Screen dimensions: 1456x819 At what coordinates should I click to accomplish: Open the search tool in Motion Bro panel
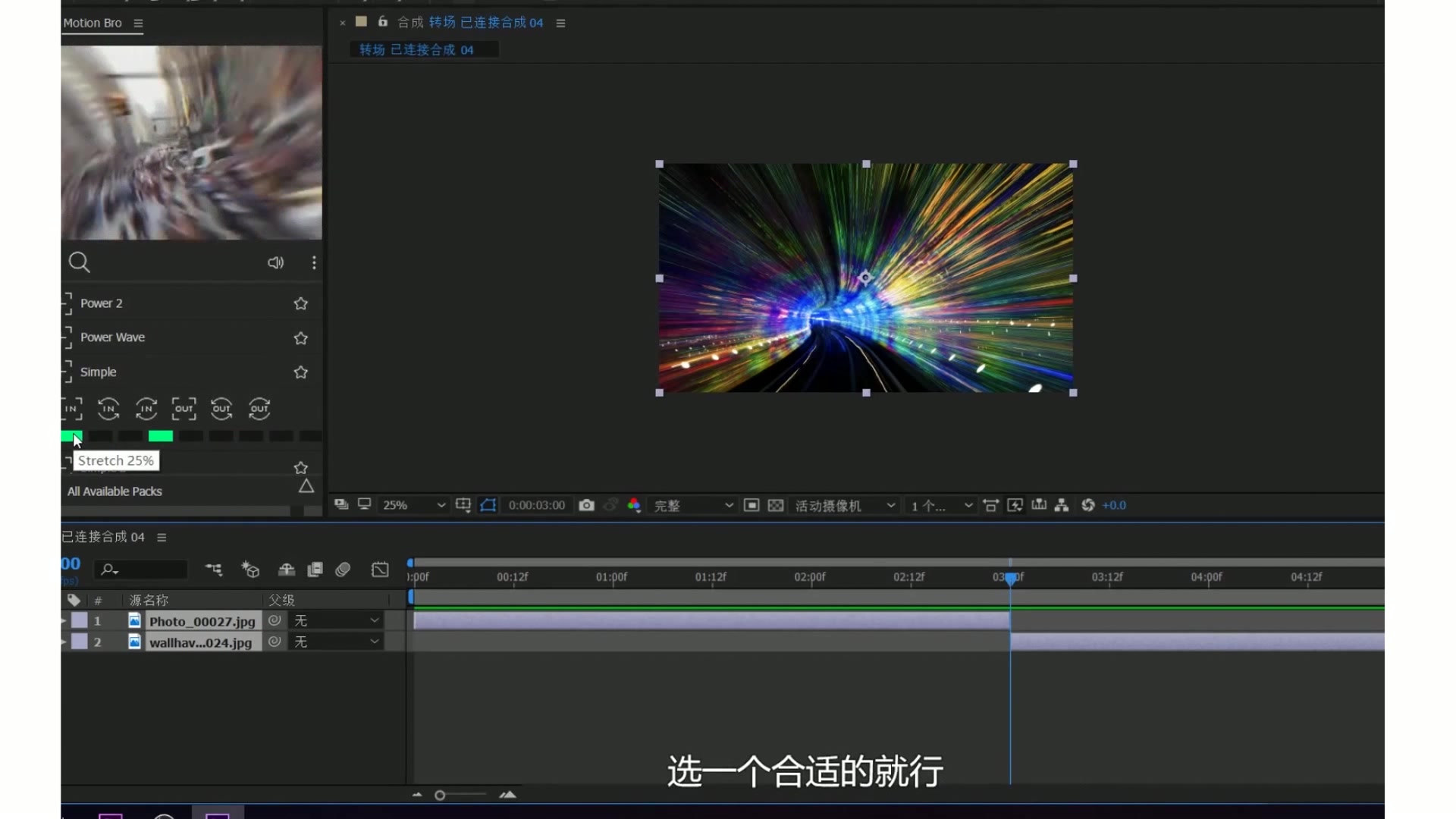(x=79, y=262)
